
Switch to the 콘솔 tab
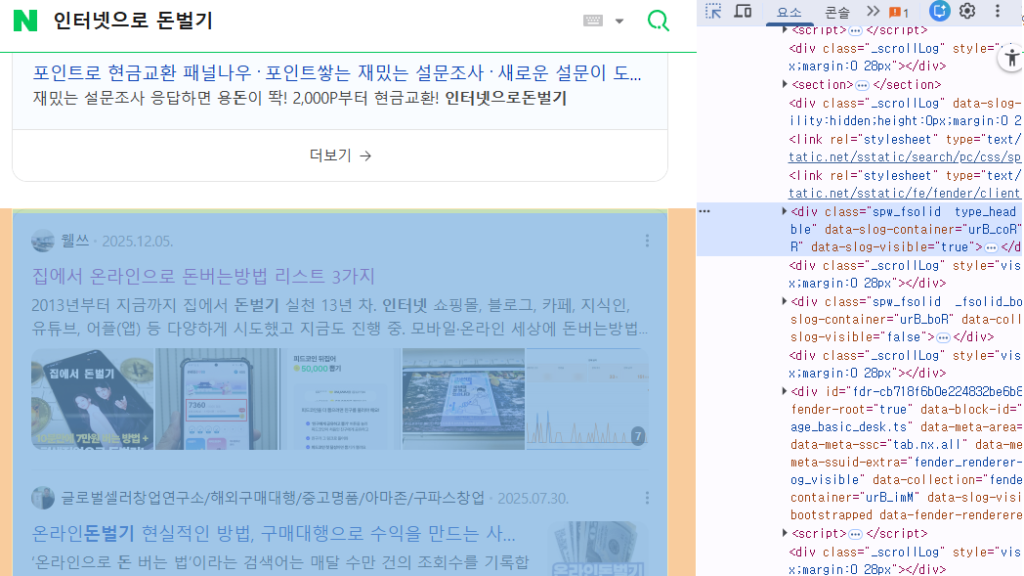(838, 12)
